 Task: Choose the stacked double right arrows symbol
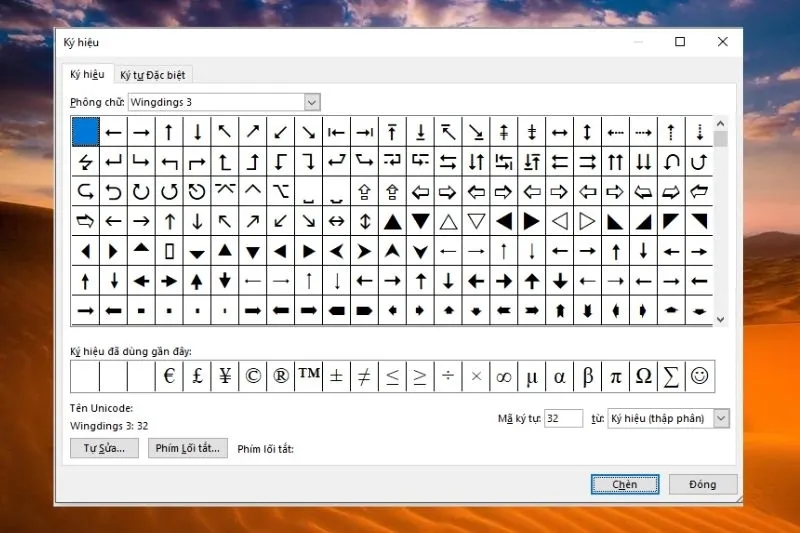coord(587,162)
